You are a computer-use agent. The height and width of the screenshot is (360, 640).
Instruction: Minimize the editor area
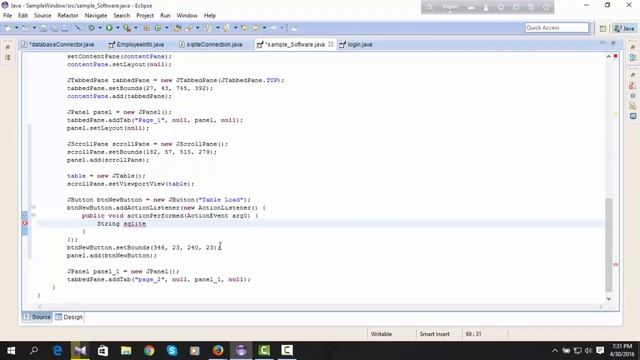[x=603, y=43]
